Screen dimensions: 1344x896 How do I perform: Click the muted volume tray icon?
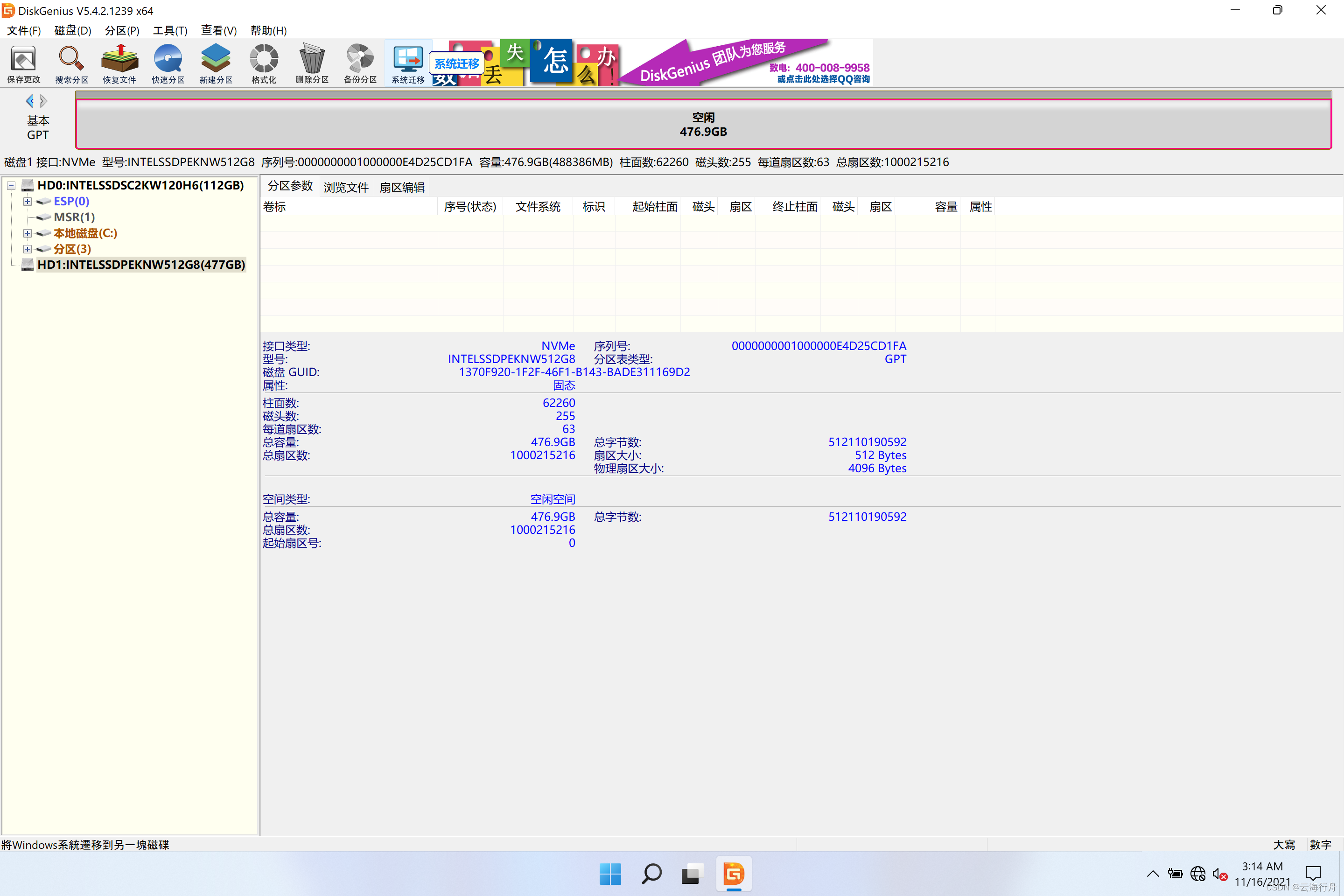point(1219,874)
